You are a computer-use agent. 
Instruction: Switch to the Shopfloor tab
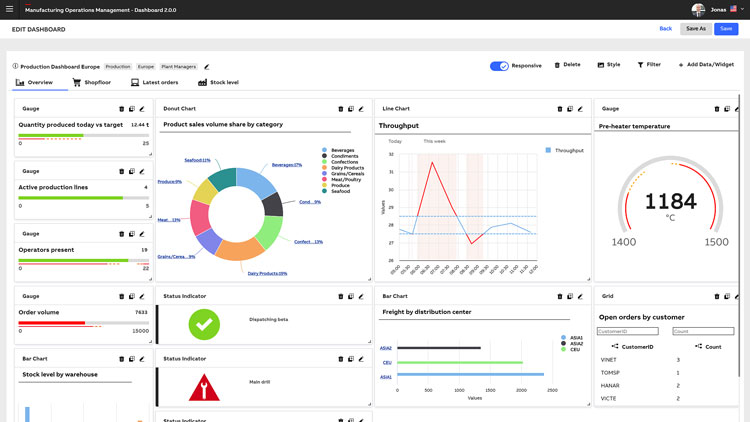point(91,82)
